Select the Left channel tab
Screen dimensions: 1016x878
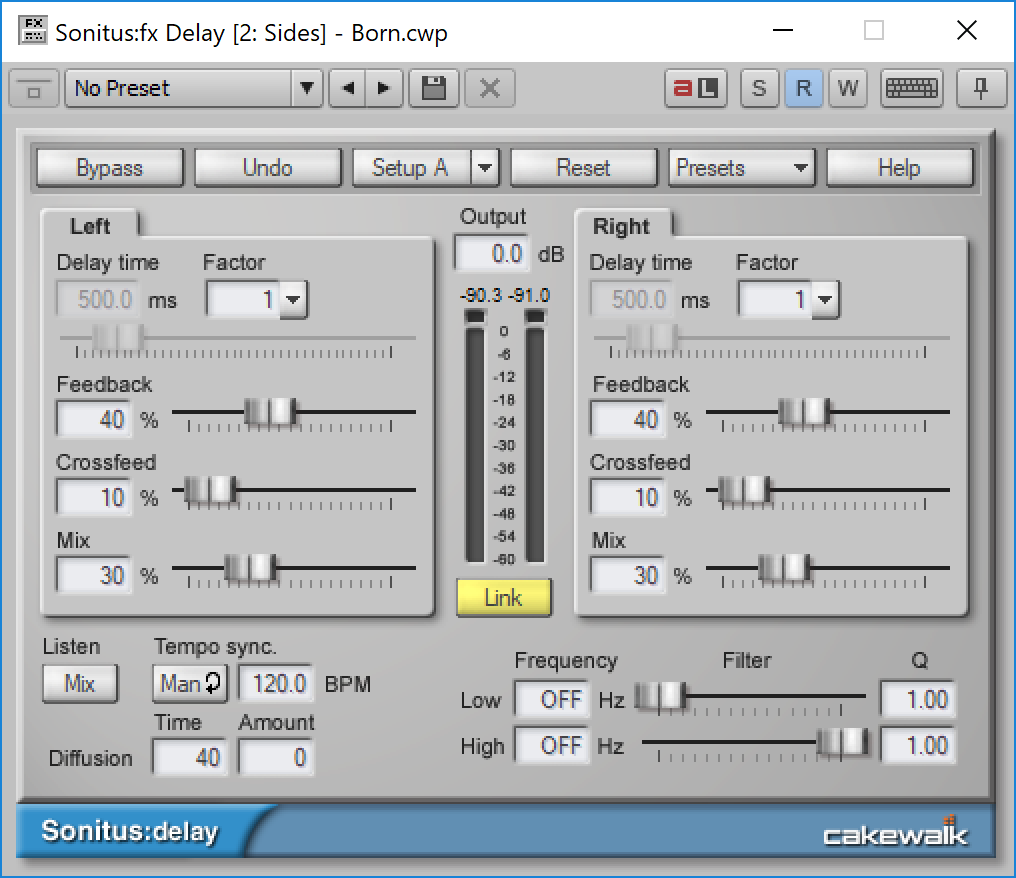pos(89,225)
